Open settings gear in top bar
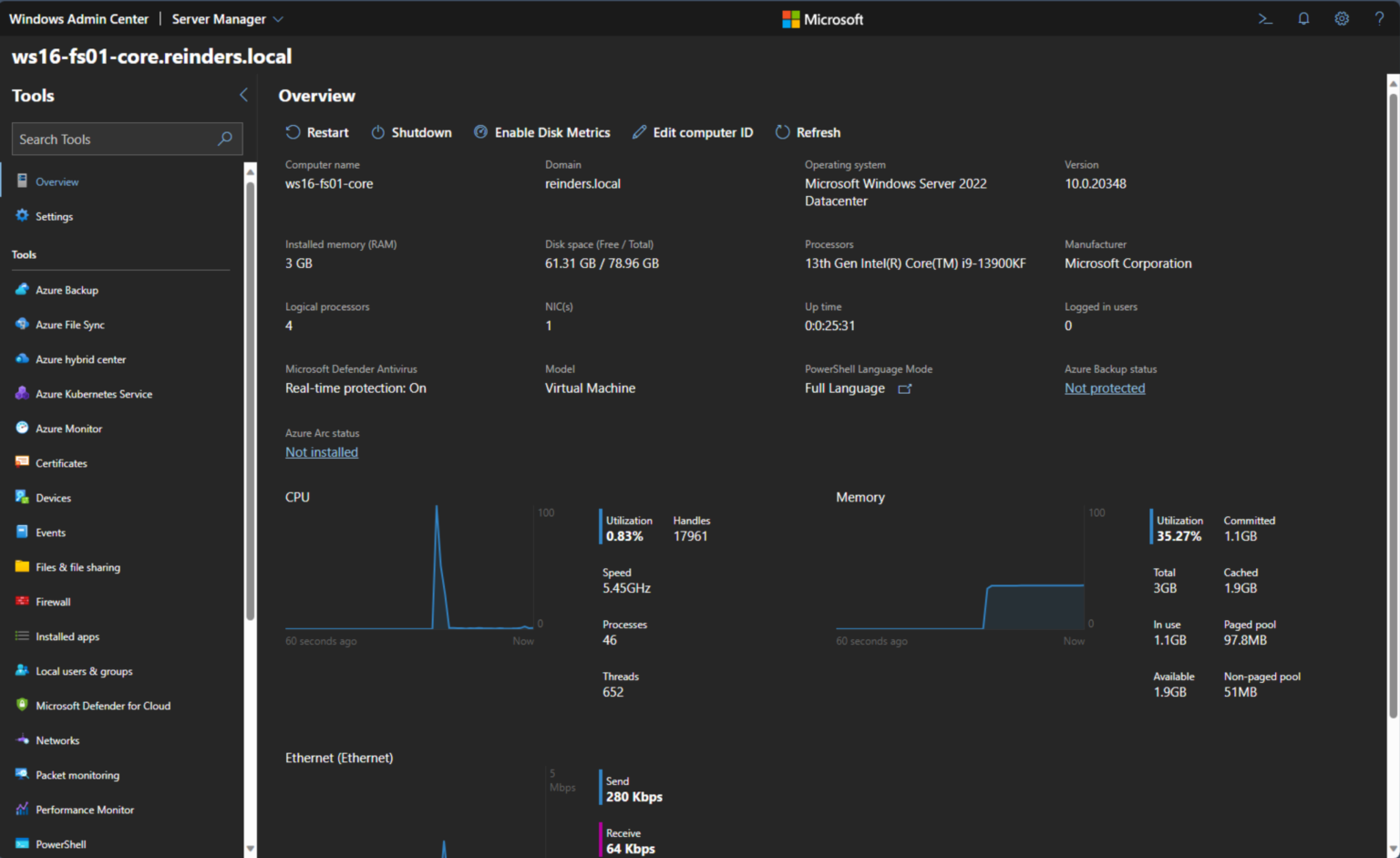Image resolution: width=1400 pixels, height=858 pixels. click(1342, 18)
